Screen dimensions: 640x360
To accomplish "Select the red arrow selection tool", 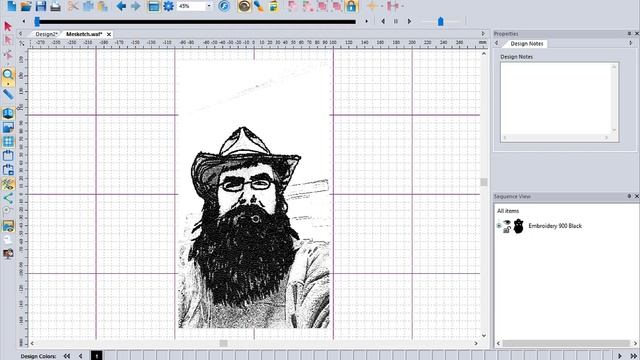I will pos(8,27).
